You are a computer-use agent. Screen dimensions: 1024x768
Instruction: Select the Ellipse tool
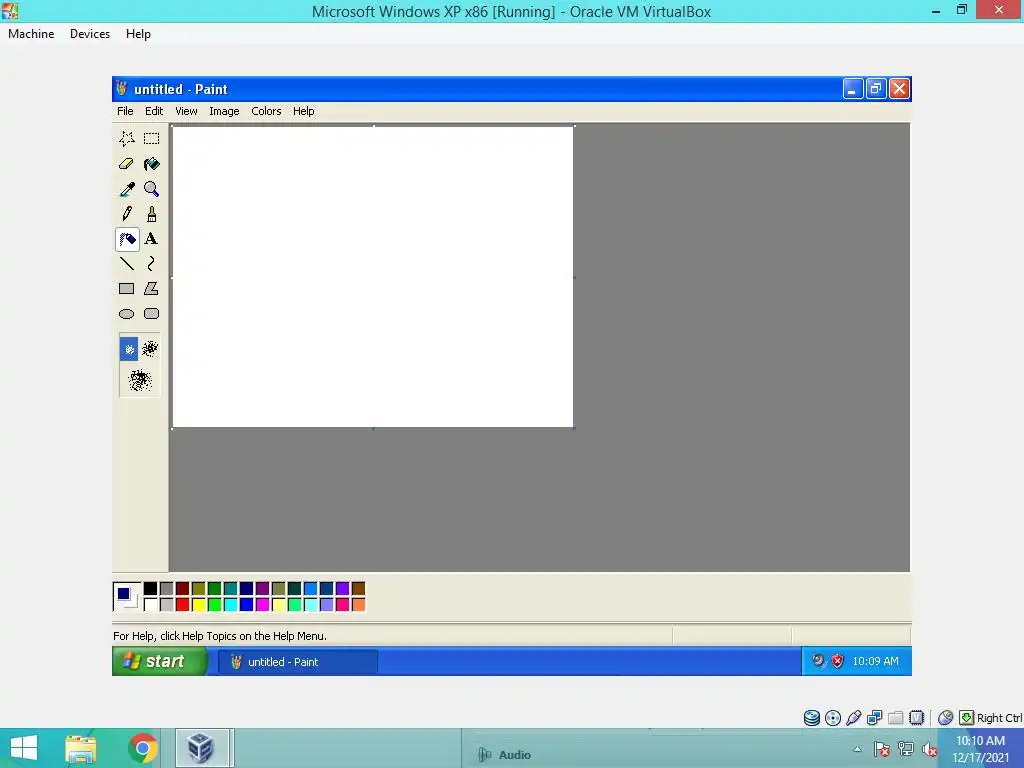click(x=127, y=313)
